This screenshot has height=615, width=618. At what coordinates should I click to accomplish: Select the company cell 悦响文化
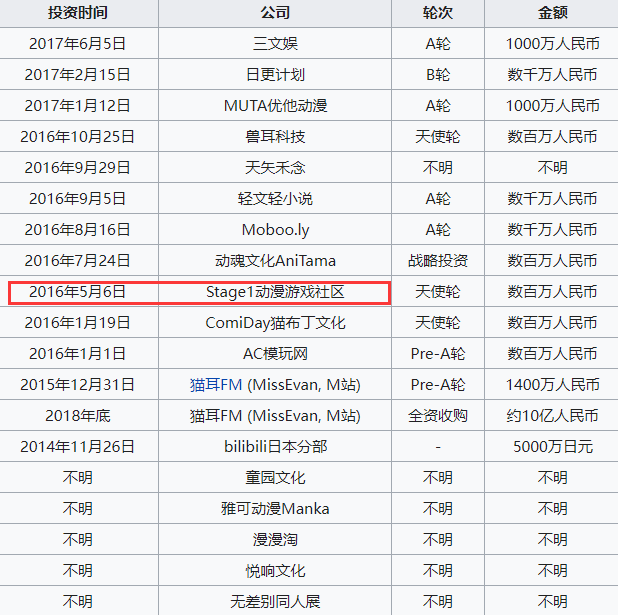tap(275, 571)
